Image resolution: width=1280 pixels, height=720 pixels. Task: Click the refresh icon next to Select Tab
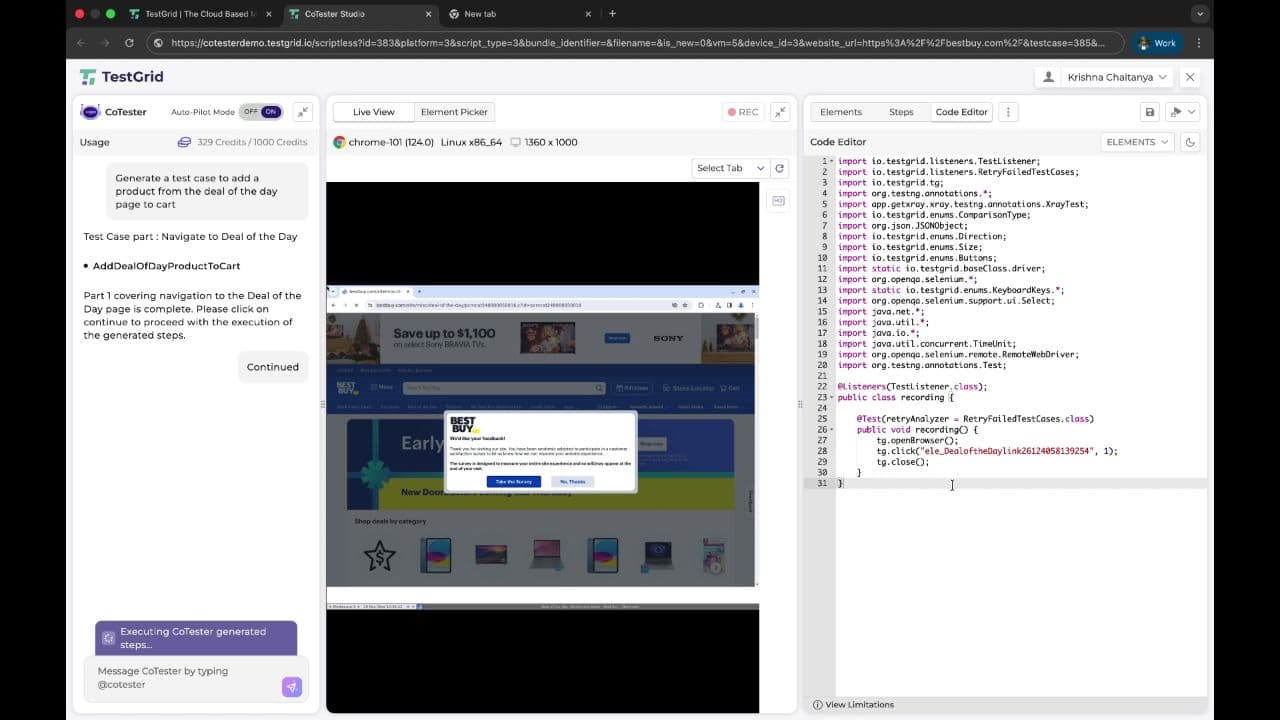(x=778, y=168)
